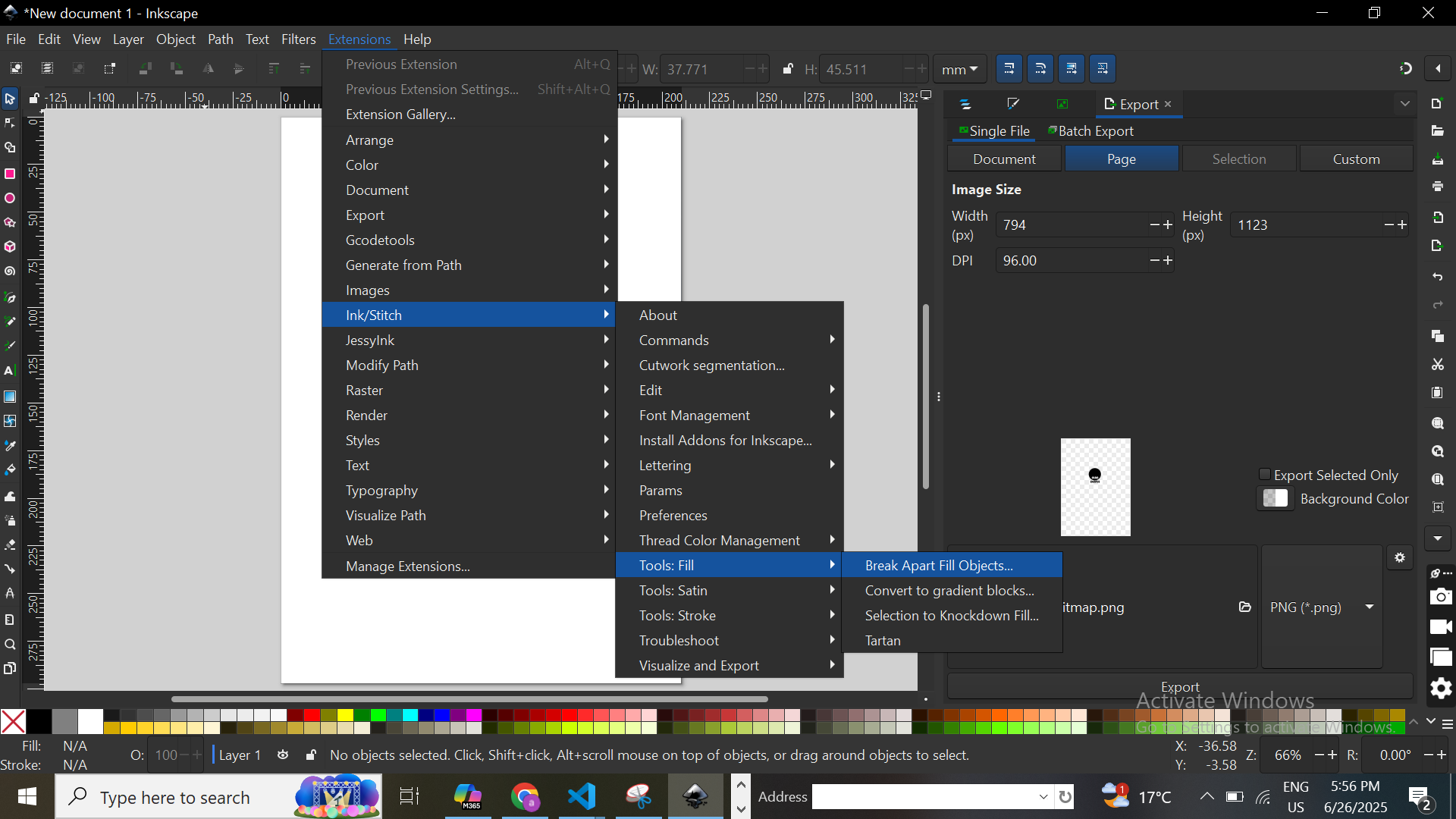Click the Export button at the panel bottom
Screen dimensions: 1456x819
(x=1180, y=686)
